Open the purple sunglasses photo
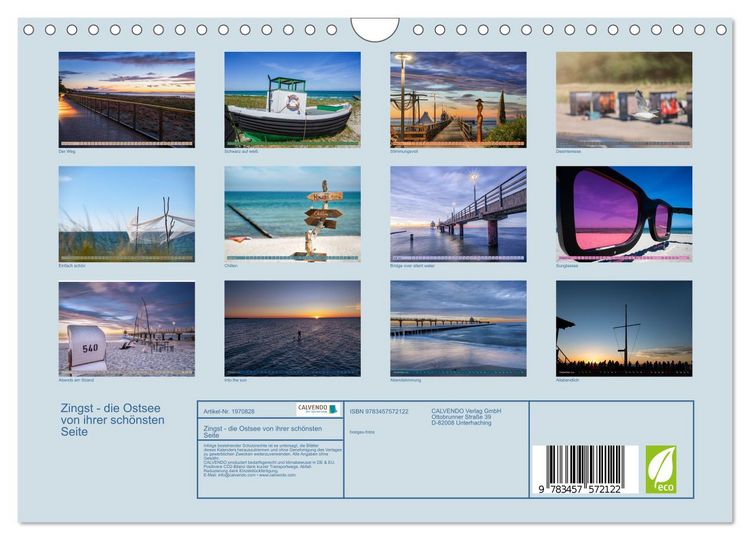 624,214
